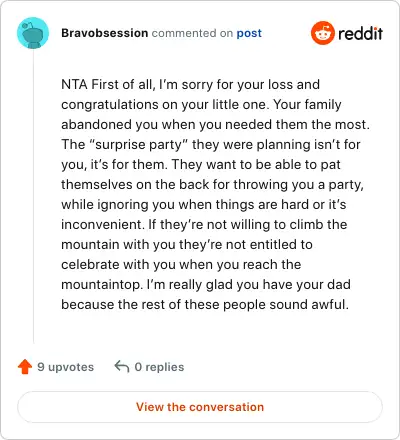The width and height of the screenshot is (400, 440).
Task: Click the "commented on" gray text
Action: pyautogui.click(x=192, y=33)
